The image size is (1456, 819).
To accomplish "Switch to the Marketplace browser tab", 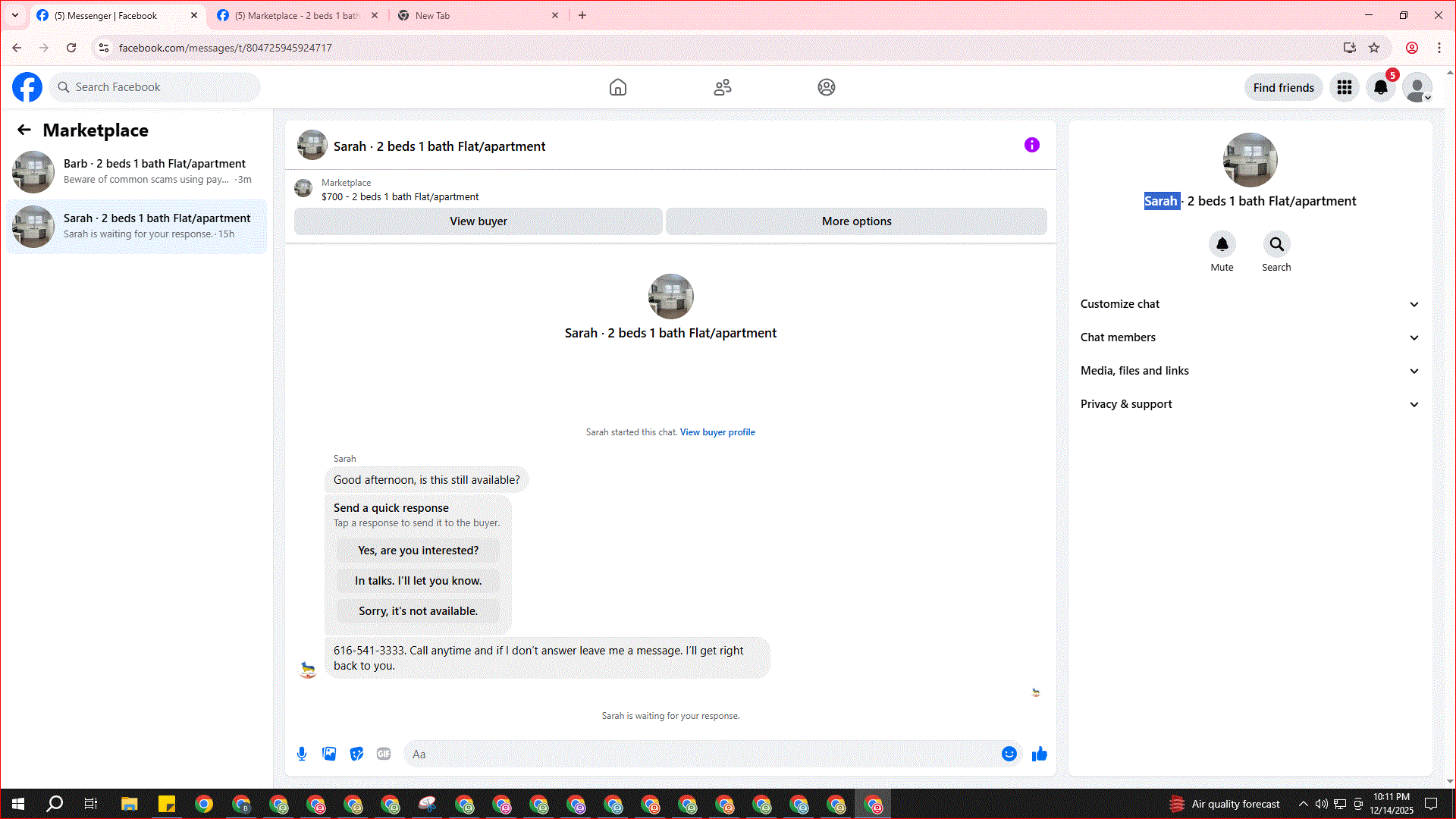I will 297,15.
